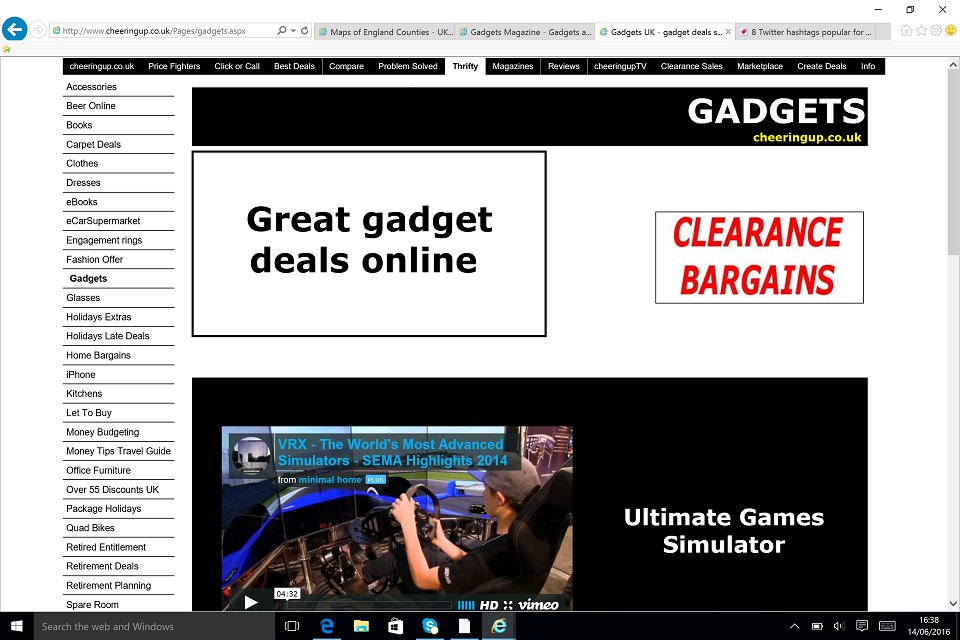Open the address bar dropdown arrow
960x640 pixels.
293,31
